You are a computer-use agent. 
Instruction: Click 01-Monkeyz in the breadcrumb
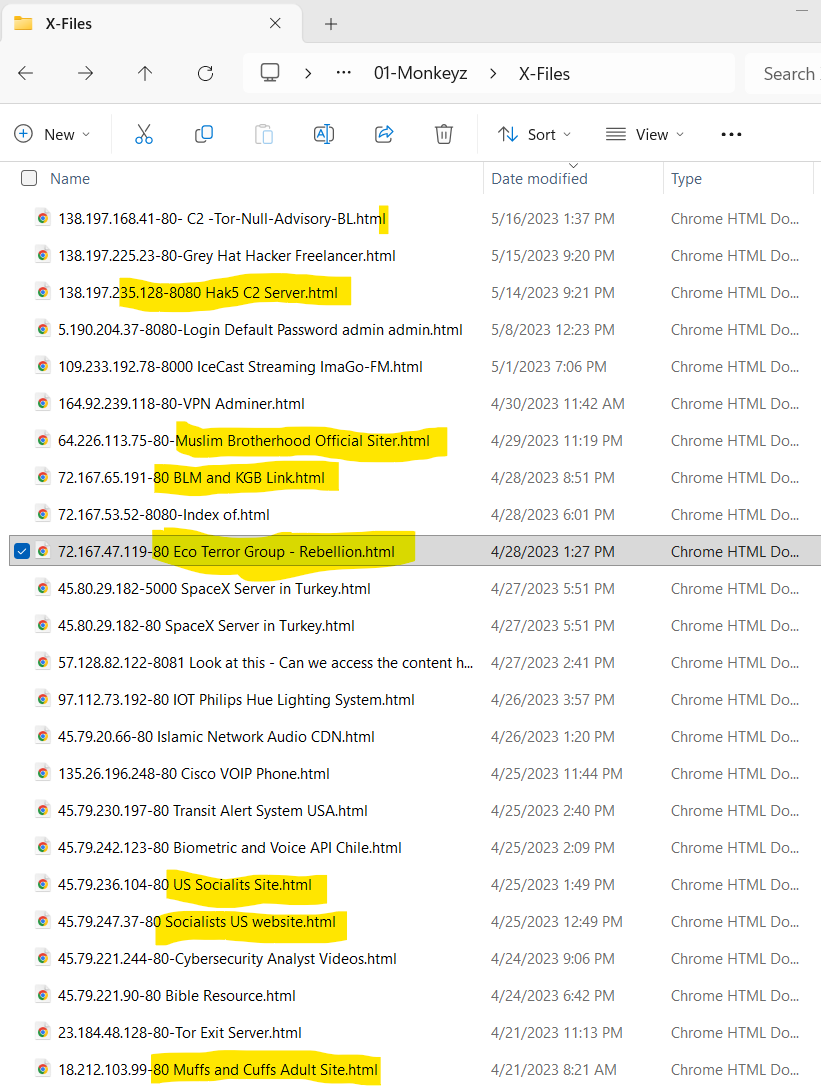(421, 73)
